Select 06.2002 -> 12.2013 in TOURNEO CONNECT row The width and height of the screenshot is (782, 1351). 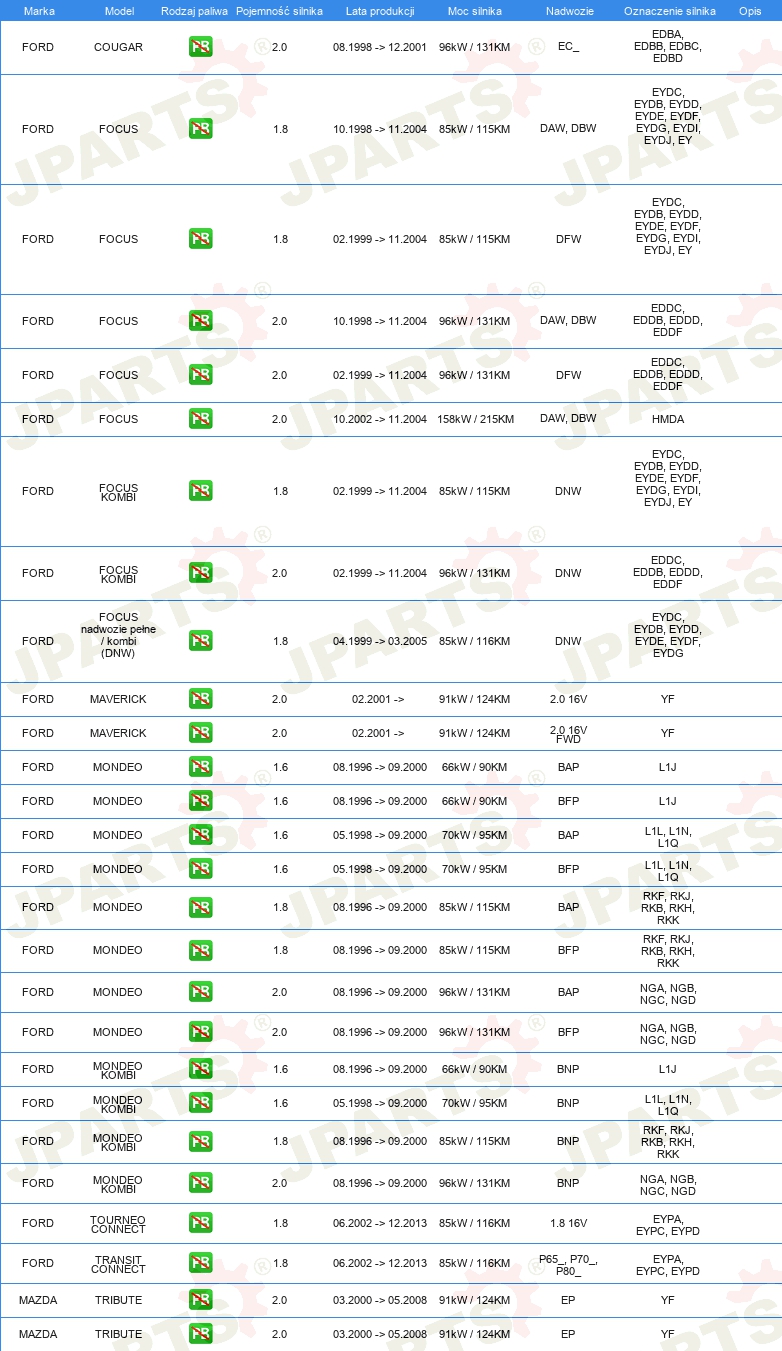[380, 1223]
